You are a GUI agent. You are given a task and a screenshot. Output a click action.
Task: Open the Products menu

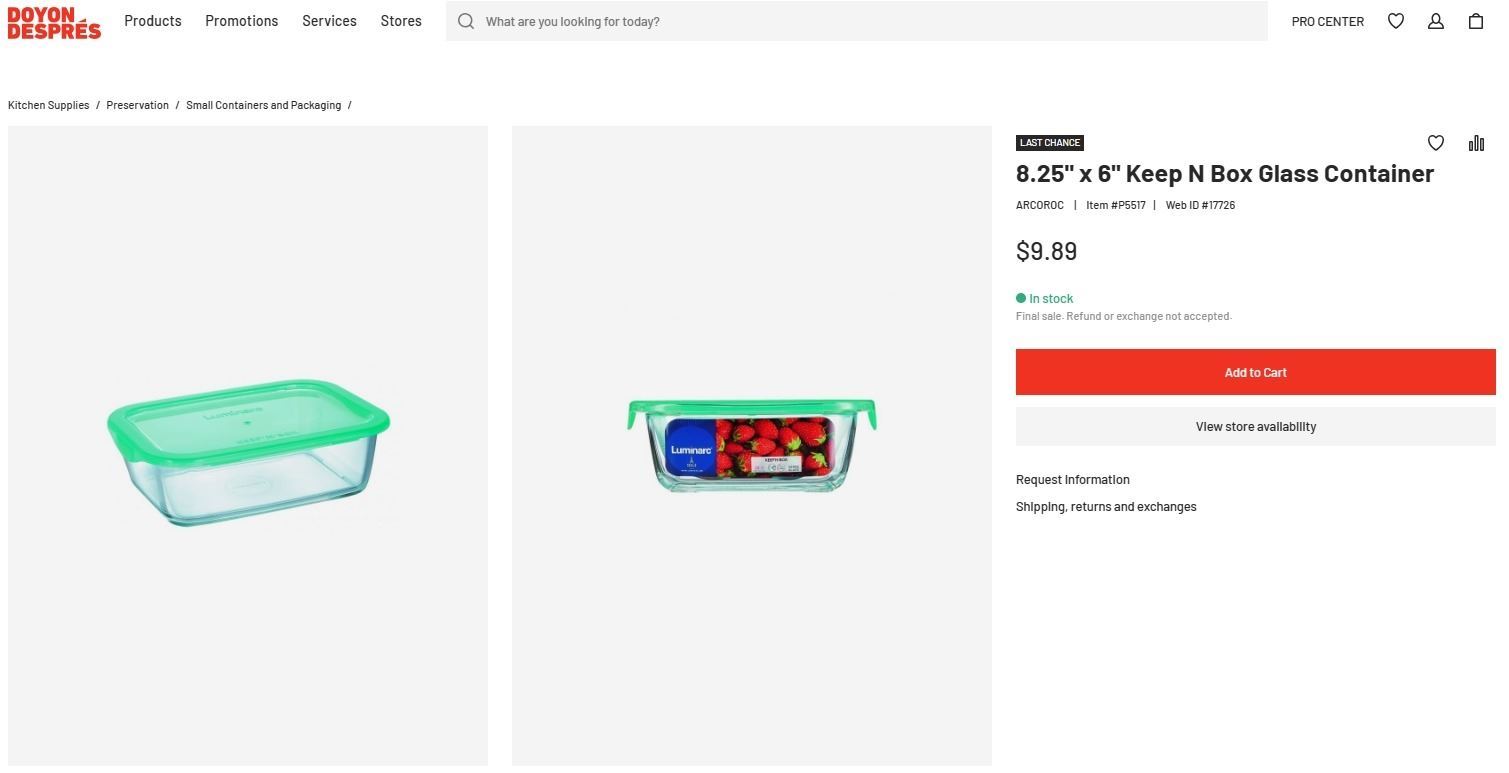[x=153, y=21]
